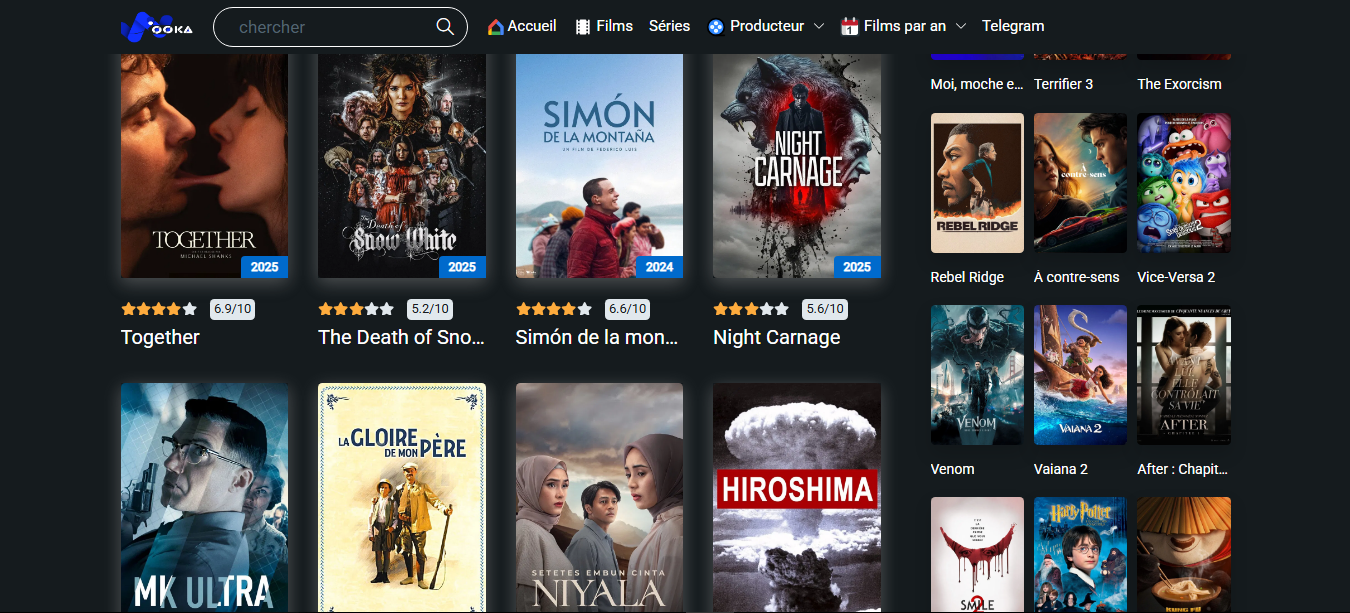
Task: Go to the Séries section
Action: [669, 26]
